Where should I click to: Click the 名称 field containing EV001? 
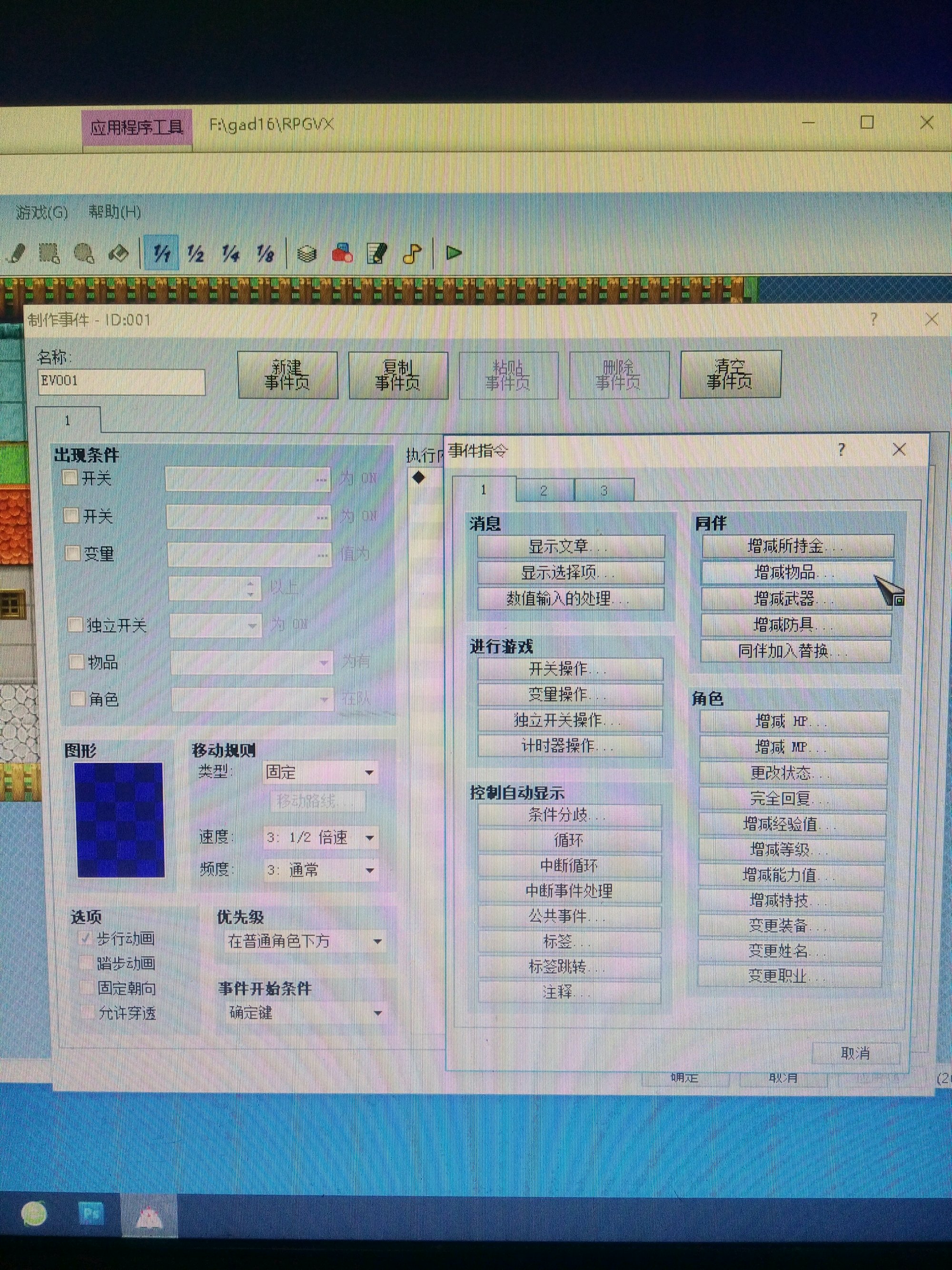121,382
